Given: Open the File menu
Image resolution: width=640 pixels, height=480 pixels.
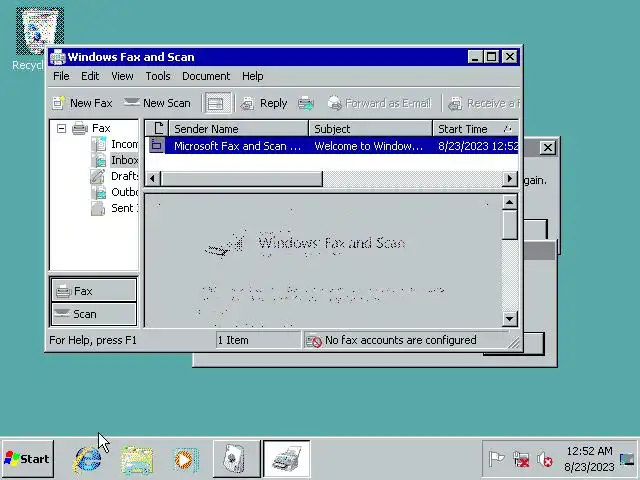Looking at the screenshot, I should [x=61, y=76].
